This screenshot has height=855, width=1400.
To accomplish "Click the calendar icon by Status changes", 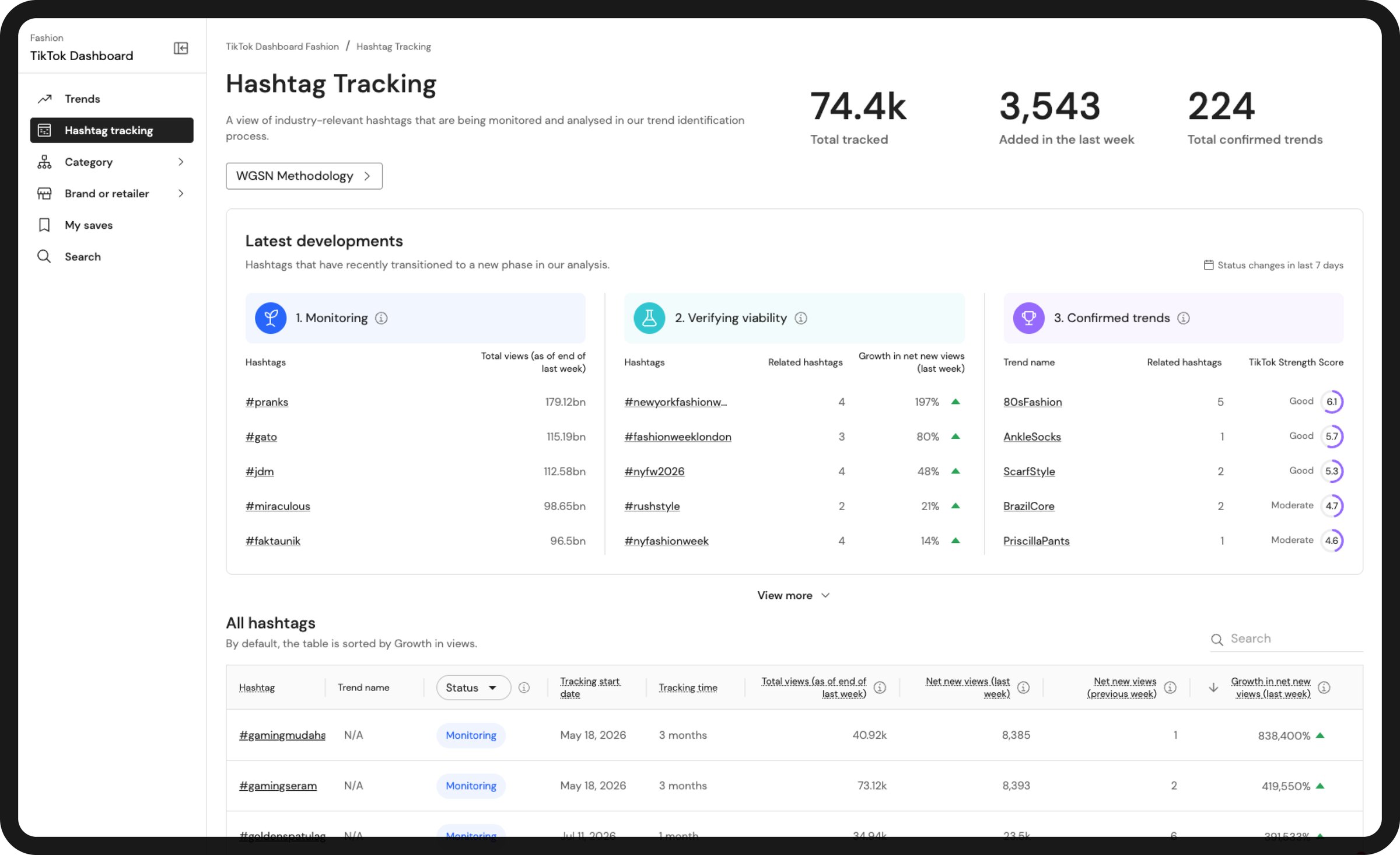I will click(x=1209, y=265).
